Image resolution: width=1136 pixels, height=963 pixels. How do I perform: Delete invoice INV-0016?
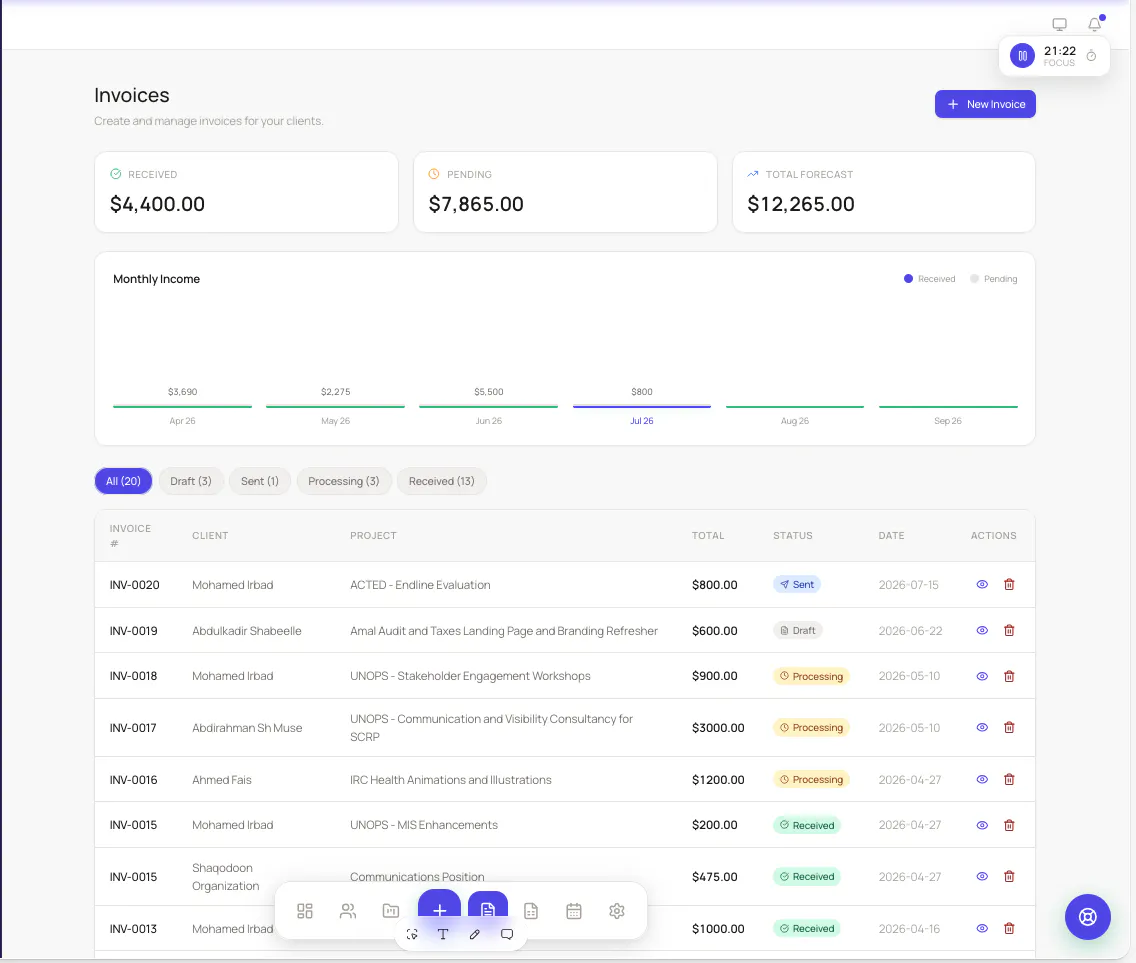point(1008,780)
